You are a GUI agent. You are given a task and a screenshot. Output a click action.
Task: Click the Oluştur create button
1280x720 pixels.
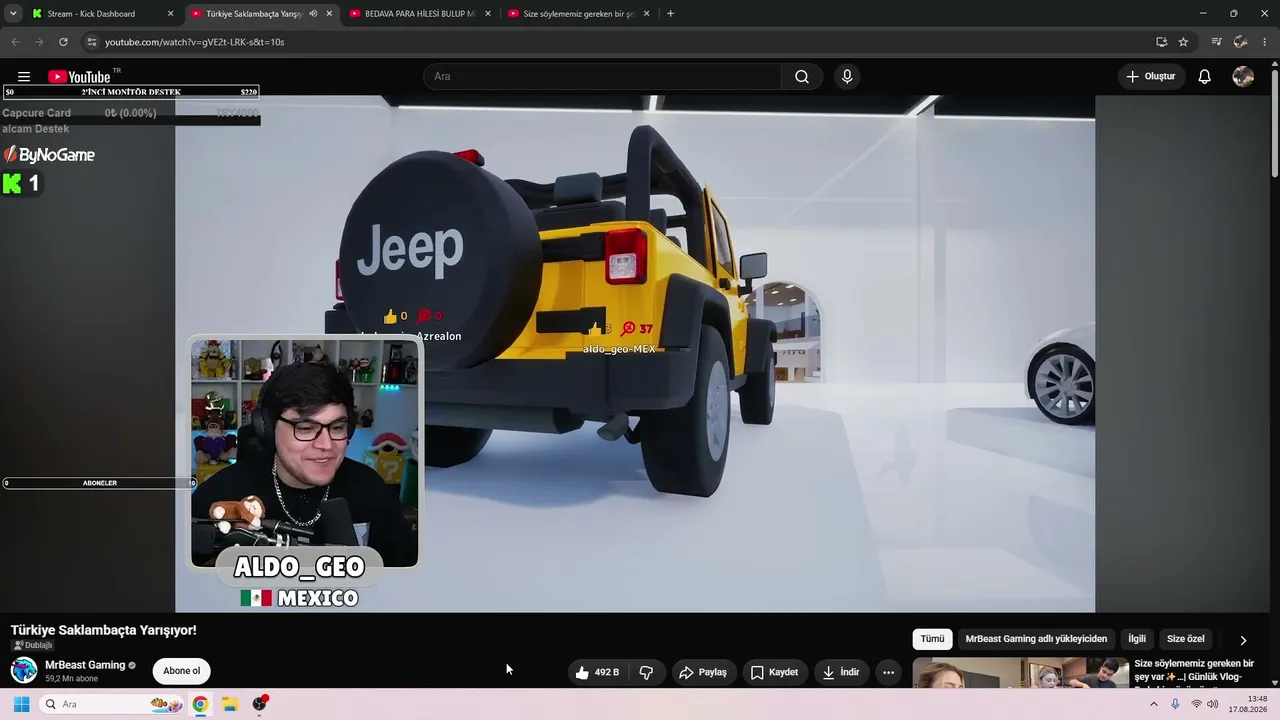pos(1151,77)
